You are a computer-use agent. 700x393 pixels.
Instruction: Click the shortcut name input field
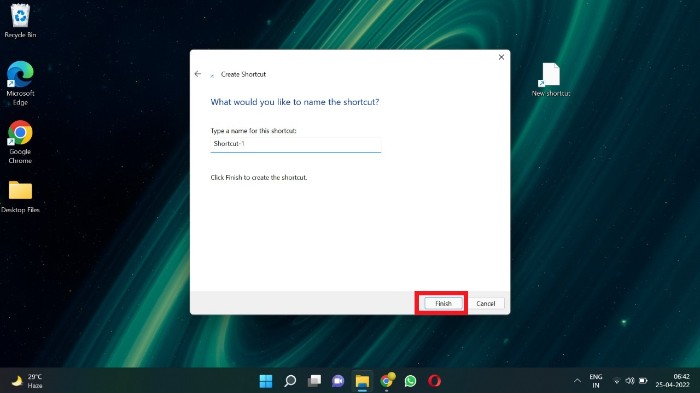(x=296, y=144)
